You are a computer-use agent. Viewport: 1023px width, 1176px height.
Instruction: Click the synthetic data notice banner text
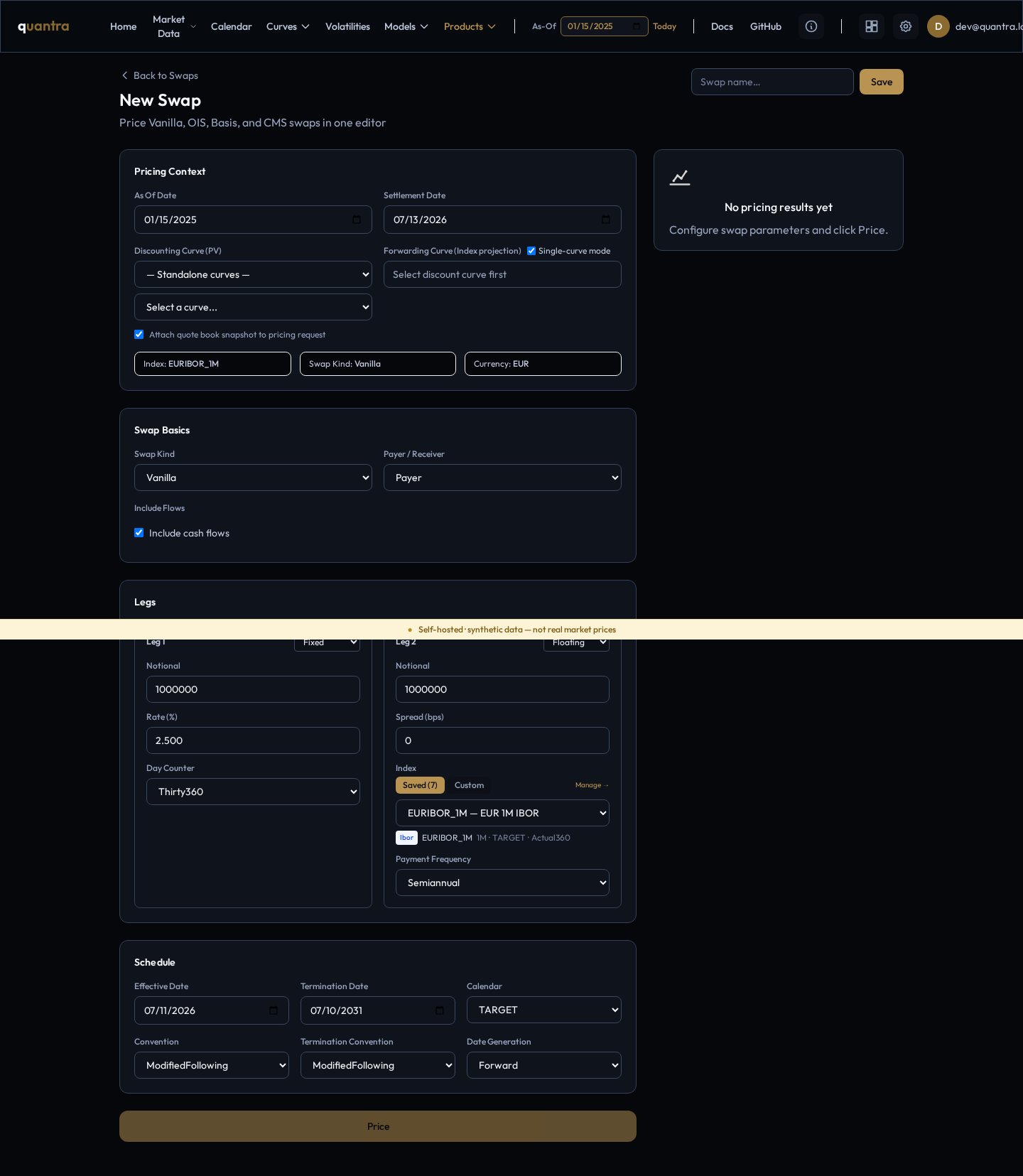[x=517, y=630]
